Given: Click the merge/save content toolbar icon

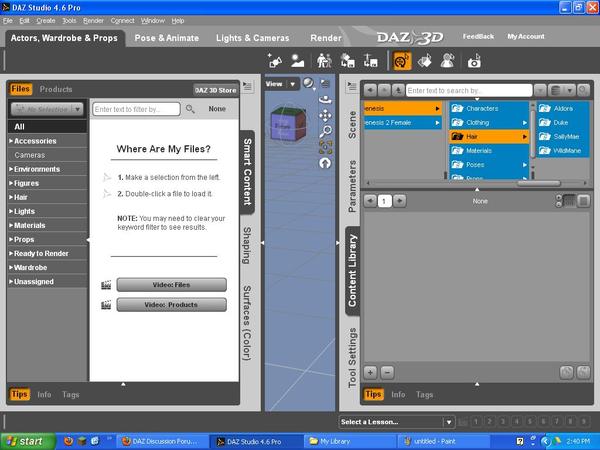Looking at the screenshot, I should 347,60.
